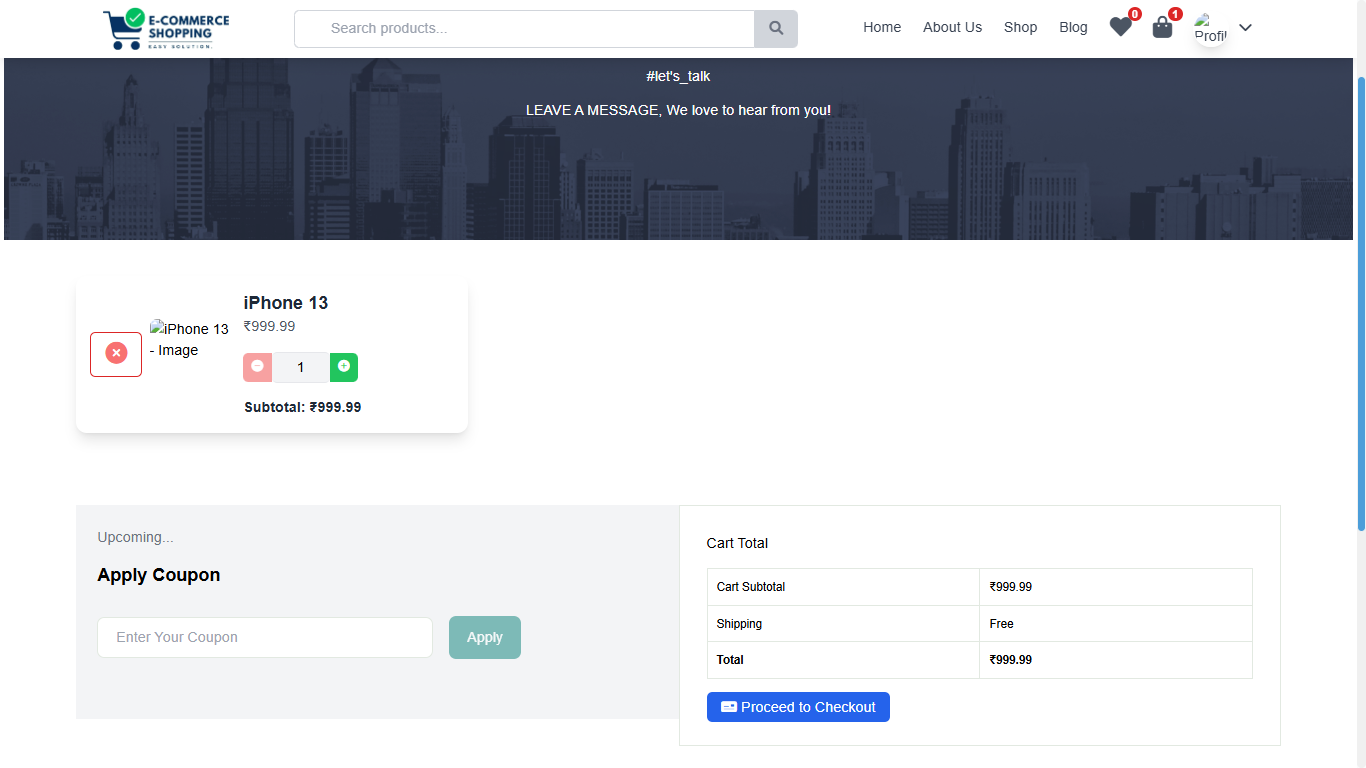The height and width of the screenshot is (768, 1366).
Task: Remove iPhone 13 with the red X
Action: click(116, 354)
